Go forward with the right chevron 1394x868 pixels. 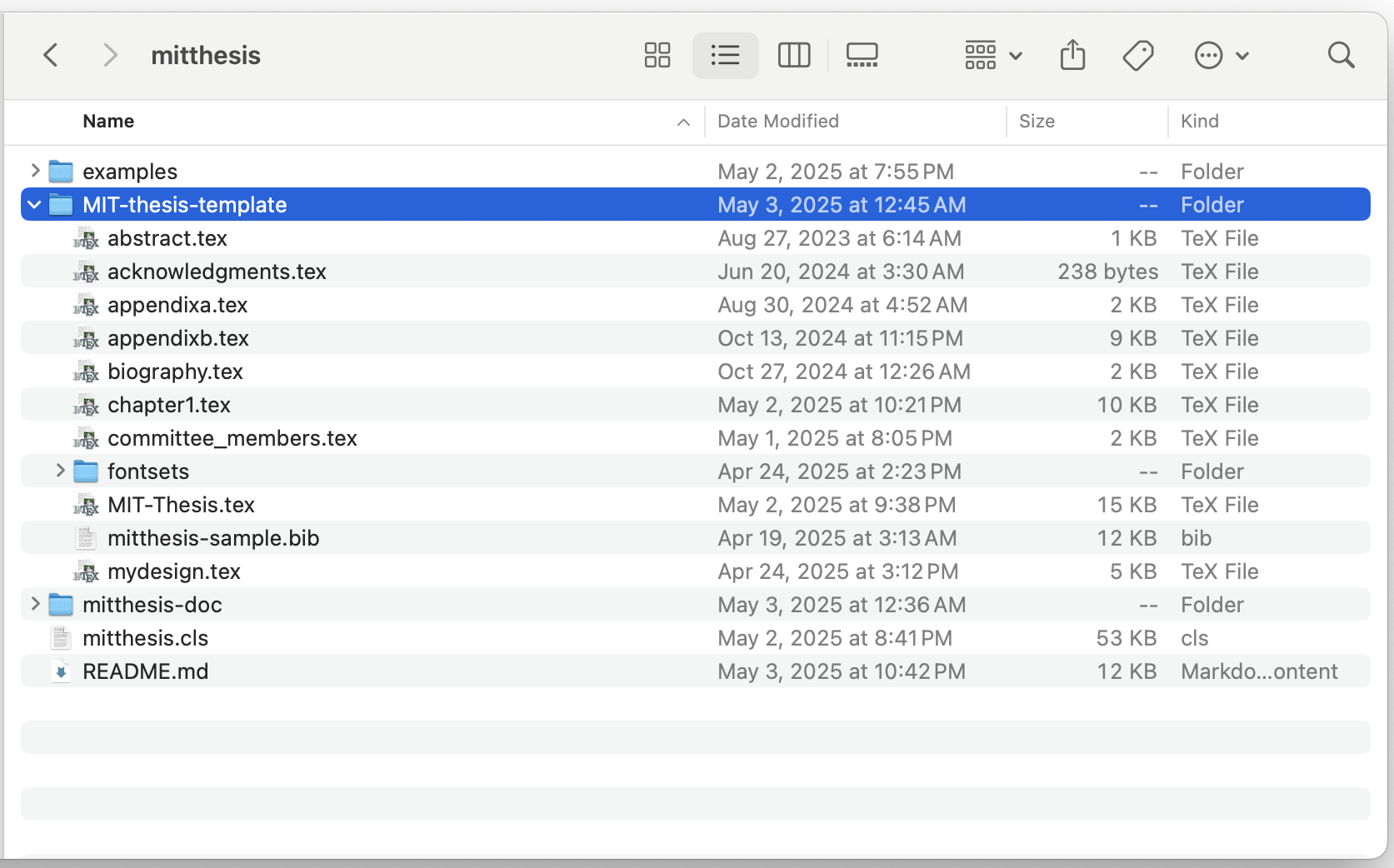click(x=109, y=56)
